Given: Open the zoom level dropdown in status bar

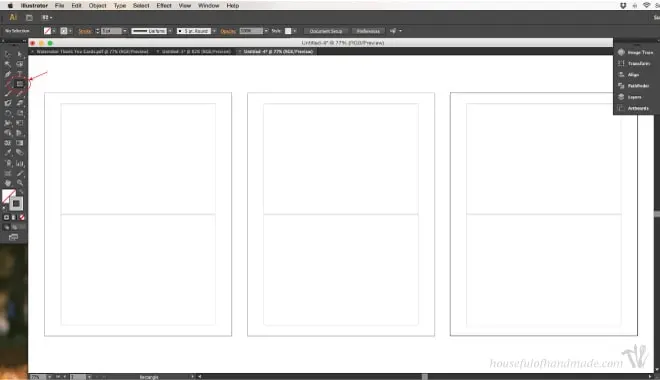Looking at the screenshot, I should pyautogui.click(x=49, y=377).
